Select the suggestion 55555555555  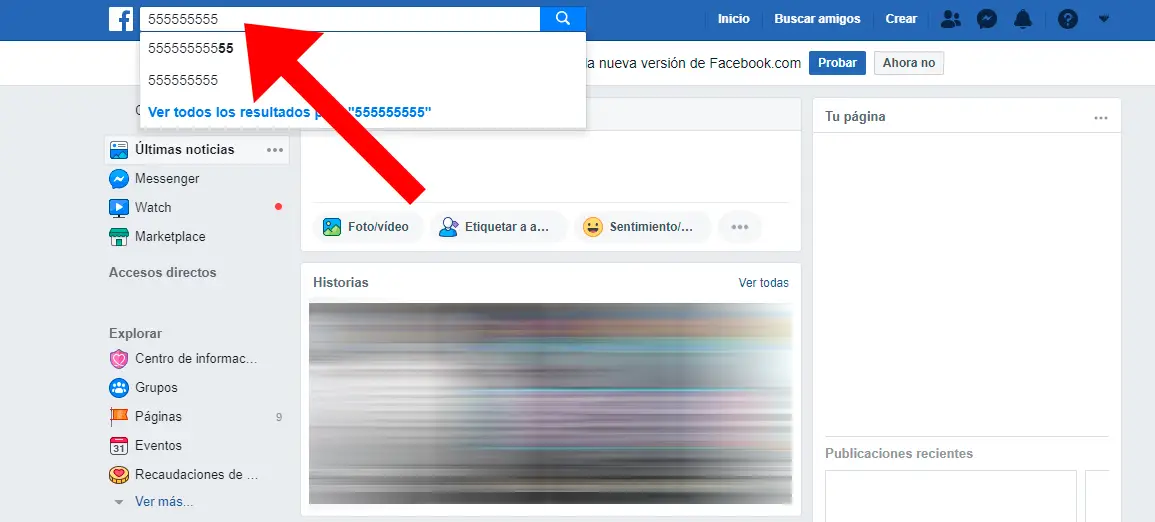point(363,49)
